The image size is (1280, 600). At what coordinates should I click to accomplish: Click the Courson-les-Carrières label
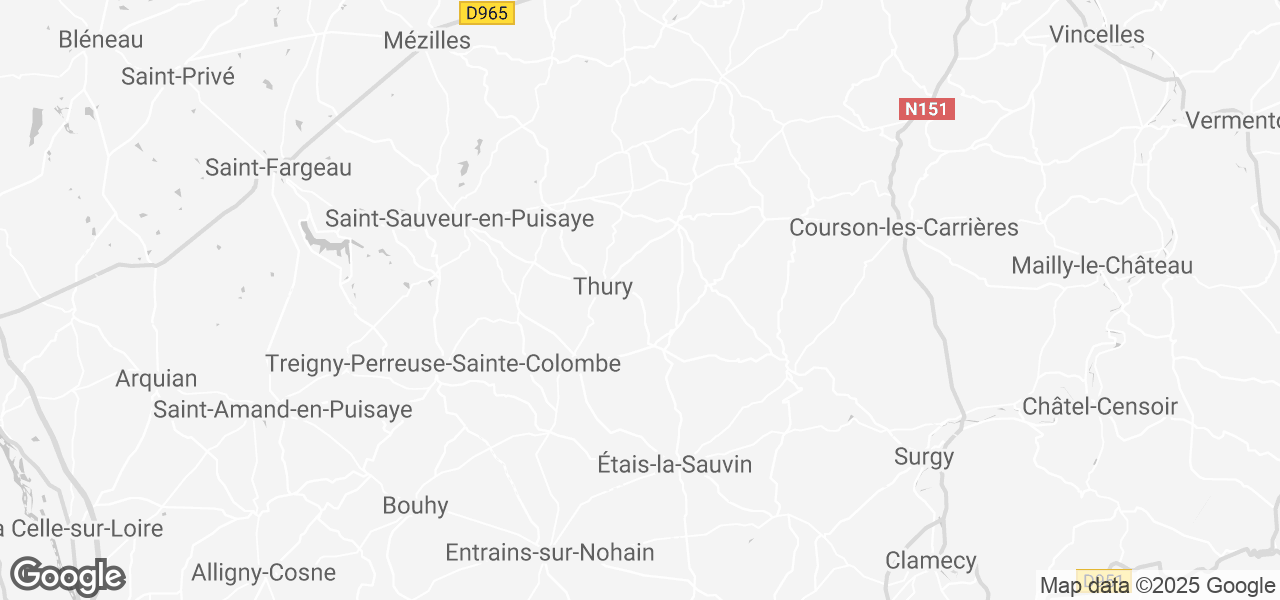coord(904,228)
